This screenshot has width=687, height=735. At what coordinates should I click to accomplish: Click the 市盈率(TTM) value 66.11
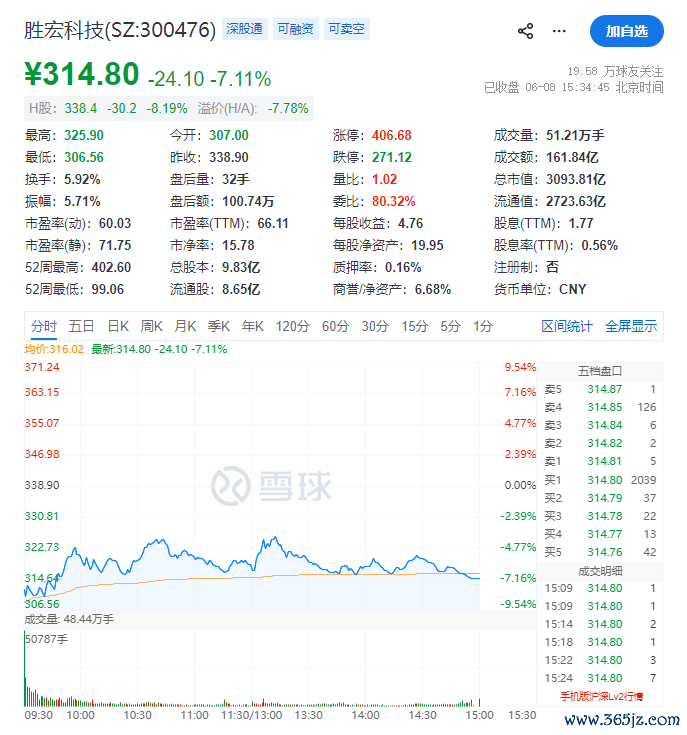pyautogui.click(x=273, y=224)
